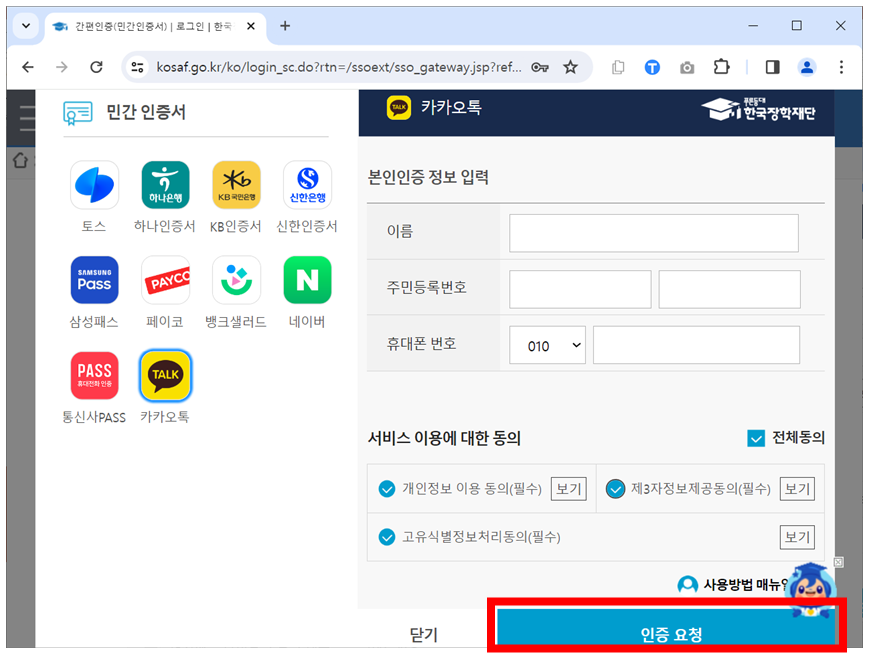Viewport: 869px width, 654px height.
Task: Select the Samsung Pass icon
Action: click(x=94, y=280)
